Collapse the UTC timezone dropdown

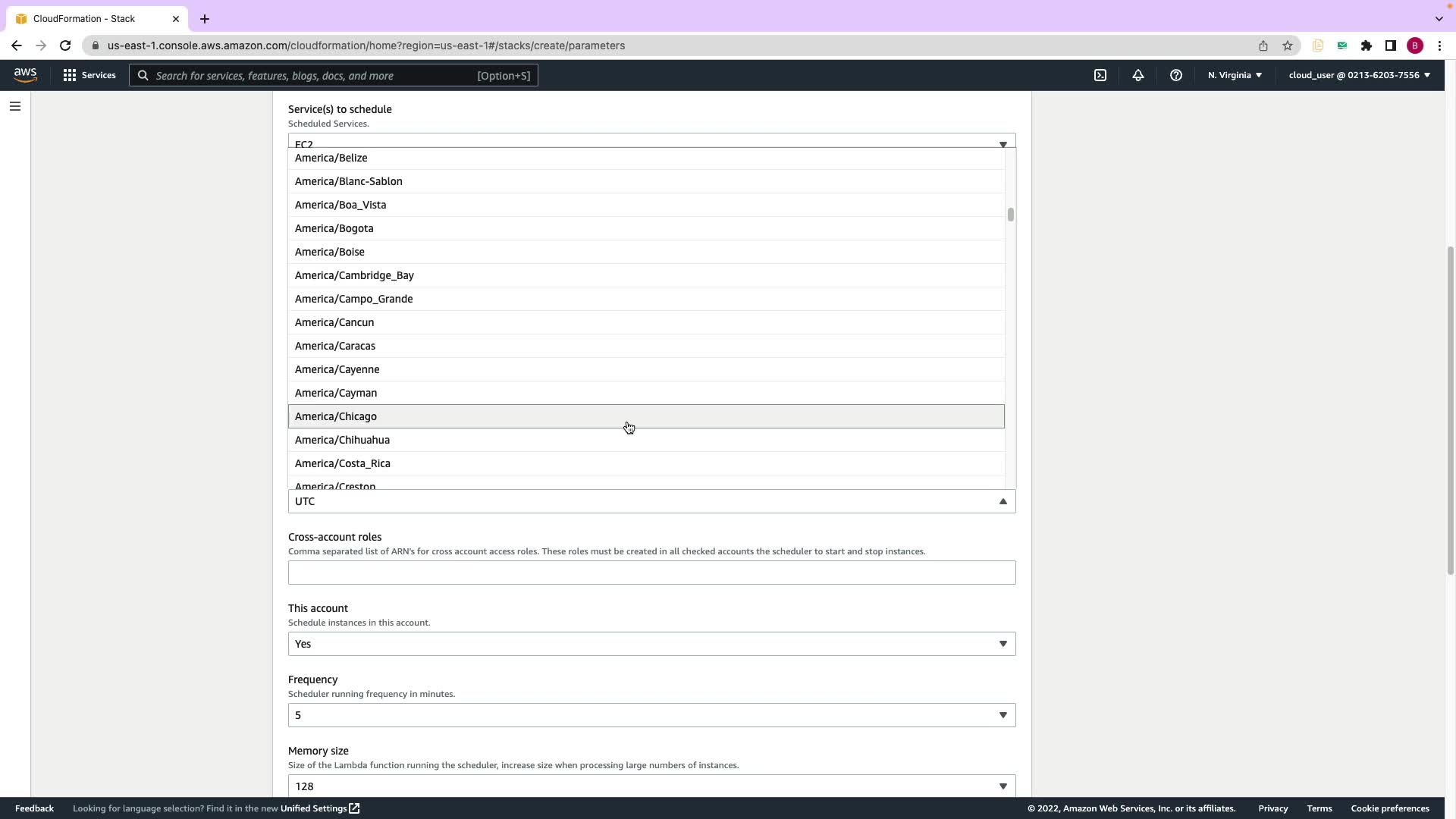click(x=1003, y=501)
